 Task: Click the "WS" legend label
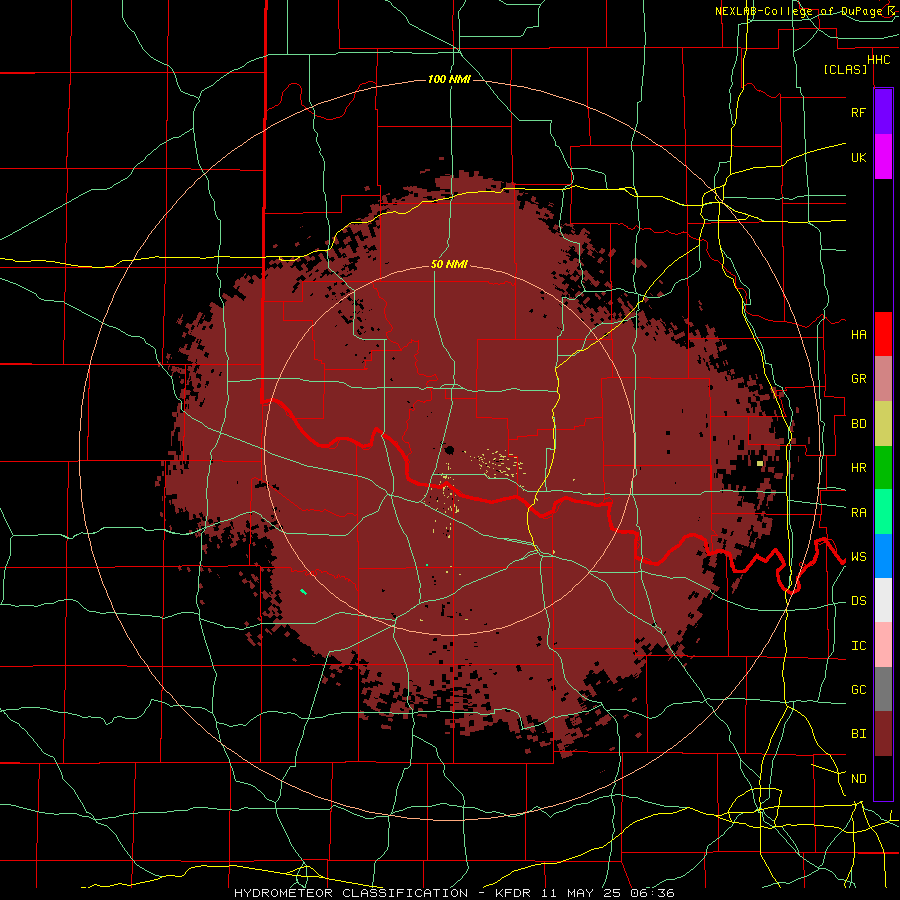coord(858,557)
